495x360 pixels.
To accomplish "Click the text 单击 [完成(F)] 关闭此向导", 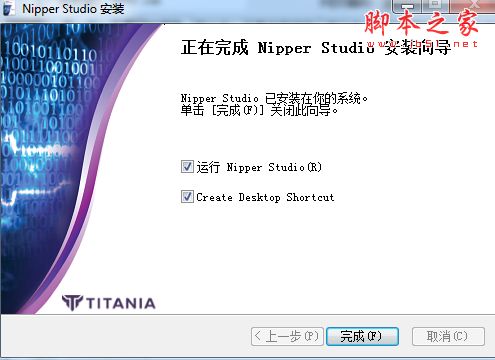I will point(259,110).
